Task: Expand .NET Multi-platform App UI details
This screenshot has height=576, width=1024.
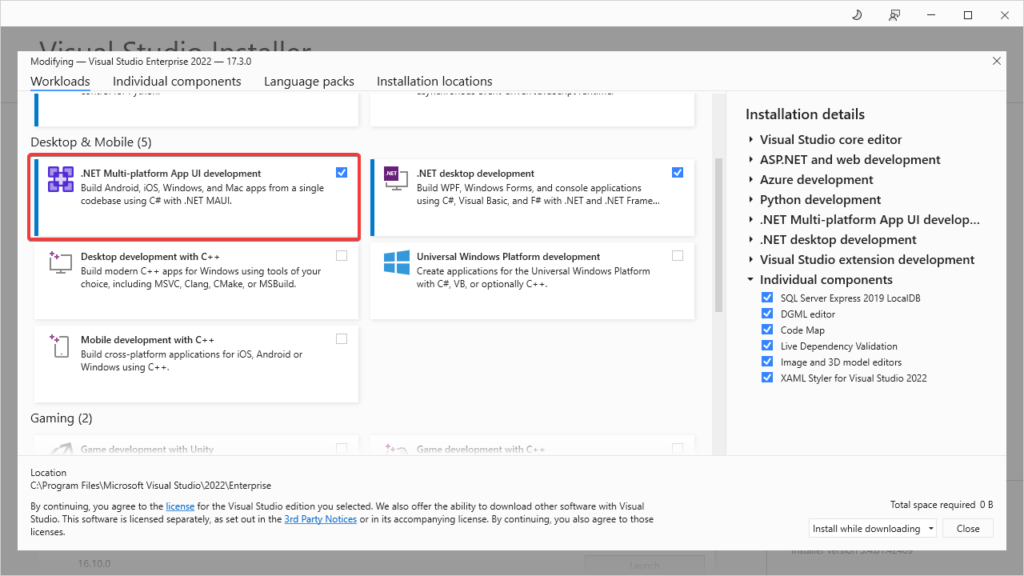Action: pos(751,219)
